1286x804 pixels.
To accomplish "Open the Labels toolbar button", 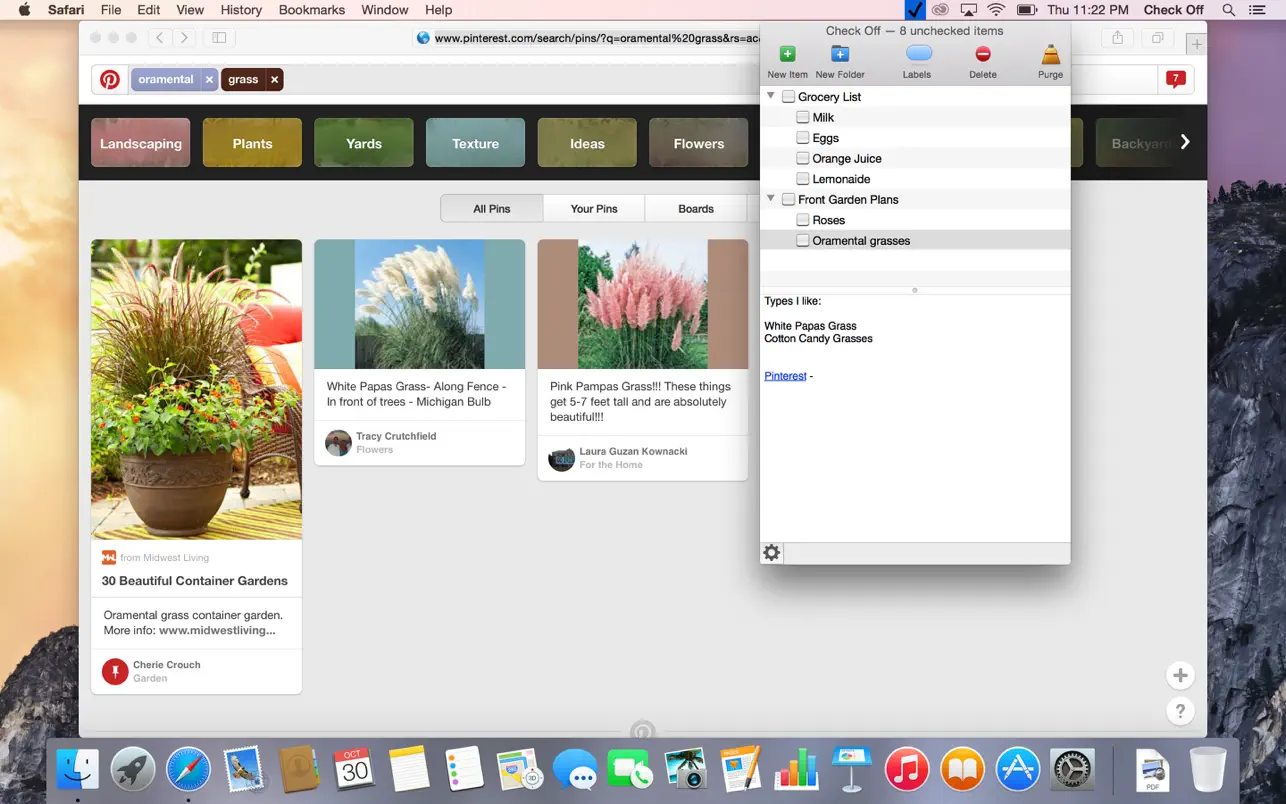I will point(917,55).
